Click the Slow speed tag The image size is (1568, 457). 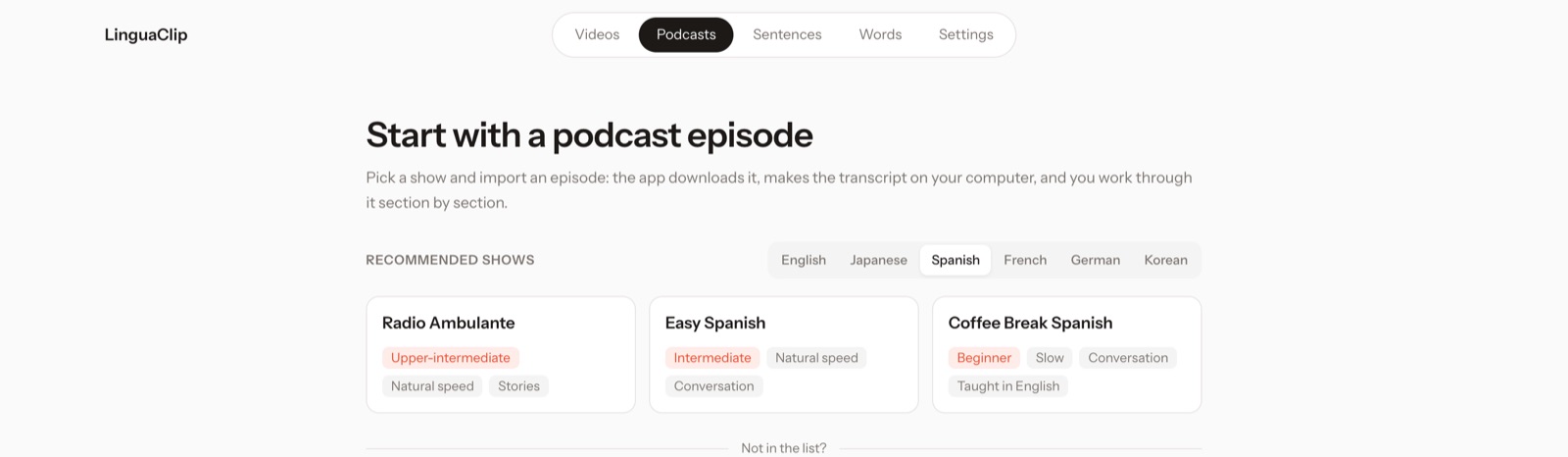click(x=1050, y=358)
